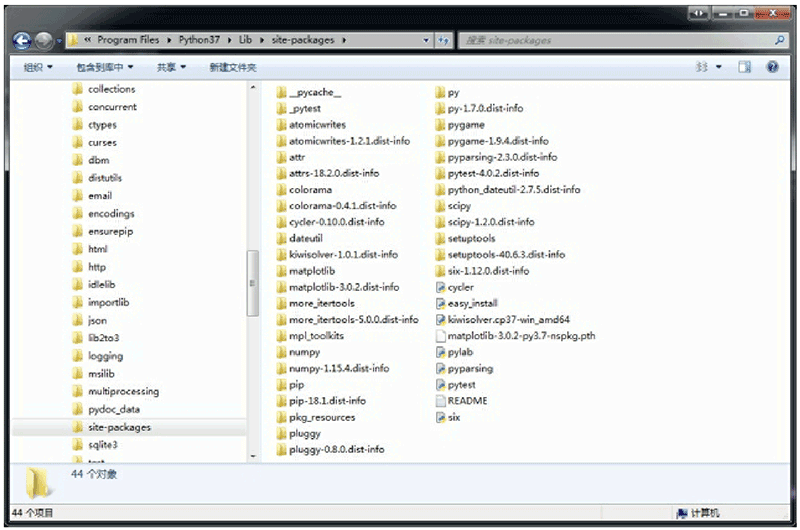Image resolution: width=800 pixels, height=530 pixels.
Task: Select kiwisolver.cp37-win_amd64 file icon
Action: coord(440,320)
